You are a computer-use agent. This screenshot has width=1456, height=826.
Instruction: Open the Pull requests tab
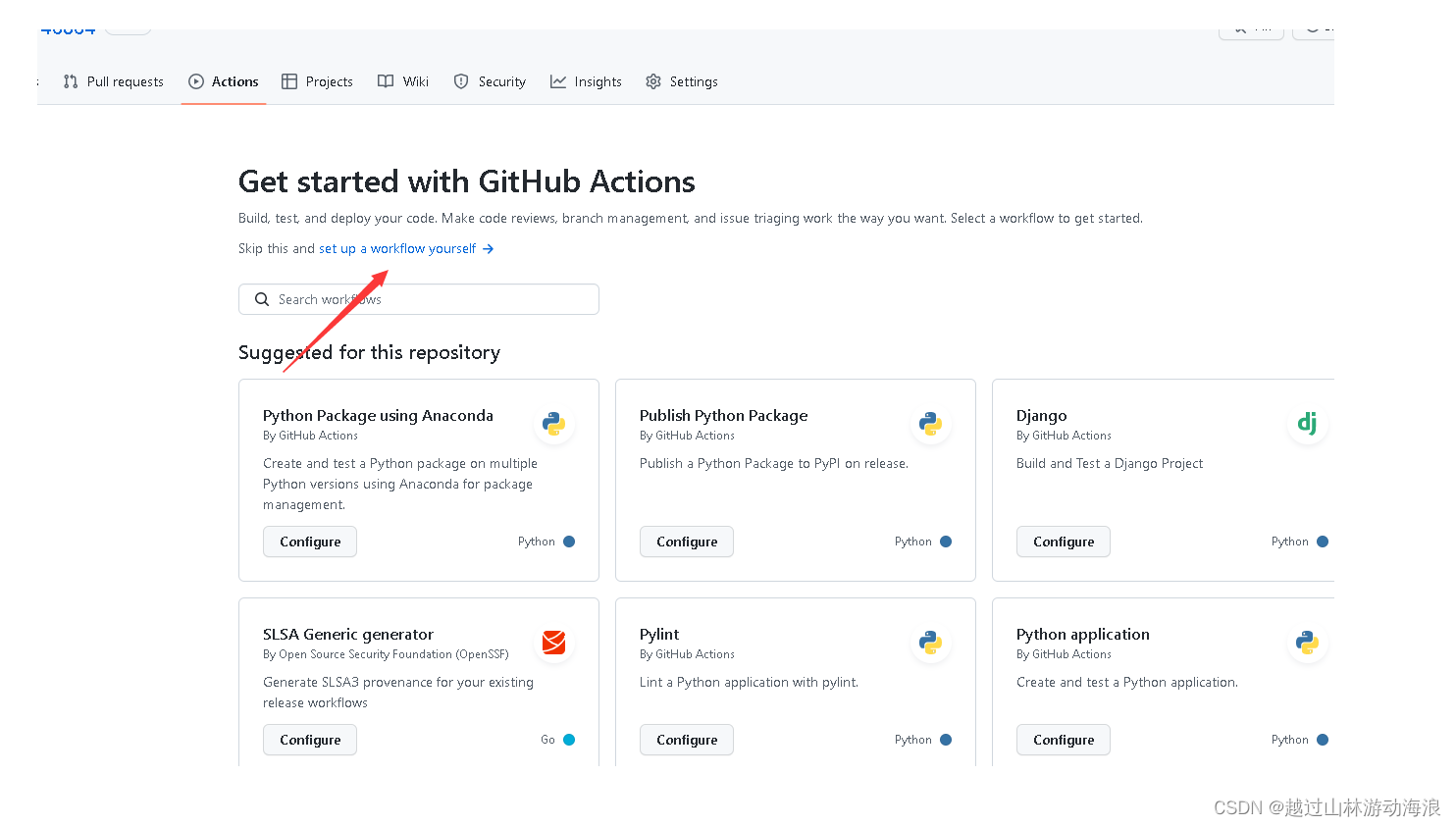(x=113, y=81)
